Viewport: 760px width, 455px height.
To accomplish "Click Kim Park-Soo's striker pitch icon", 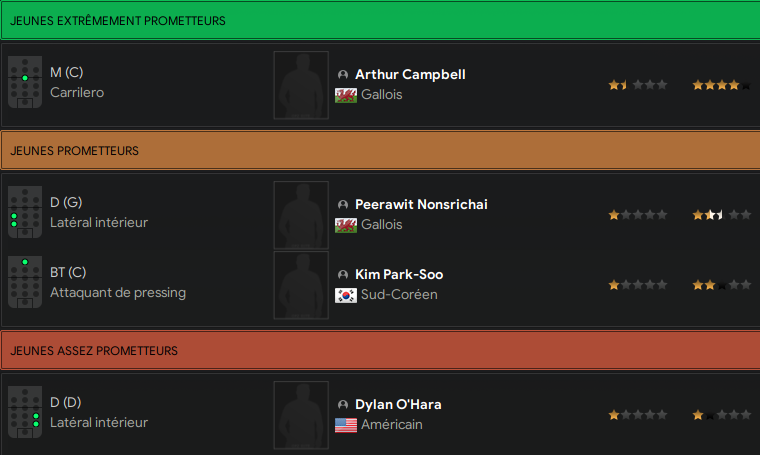I will pyautogui.click(x=25, y=282).
